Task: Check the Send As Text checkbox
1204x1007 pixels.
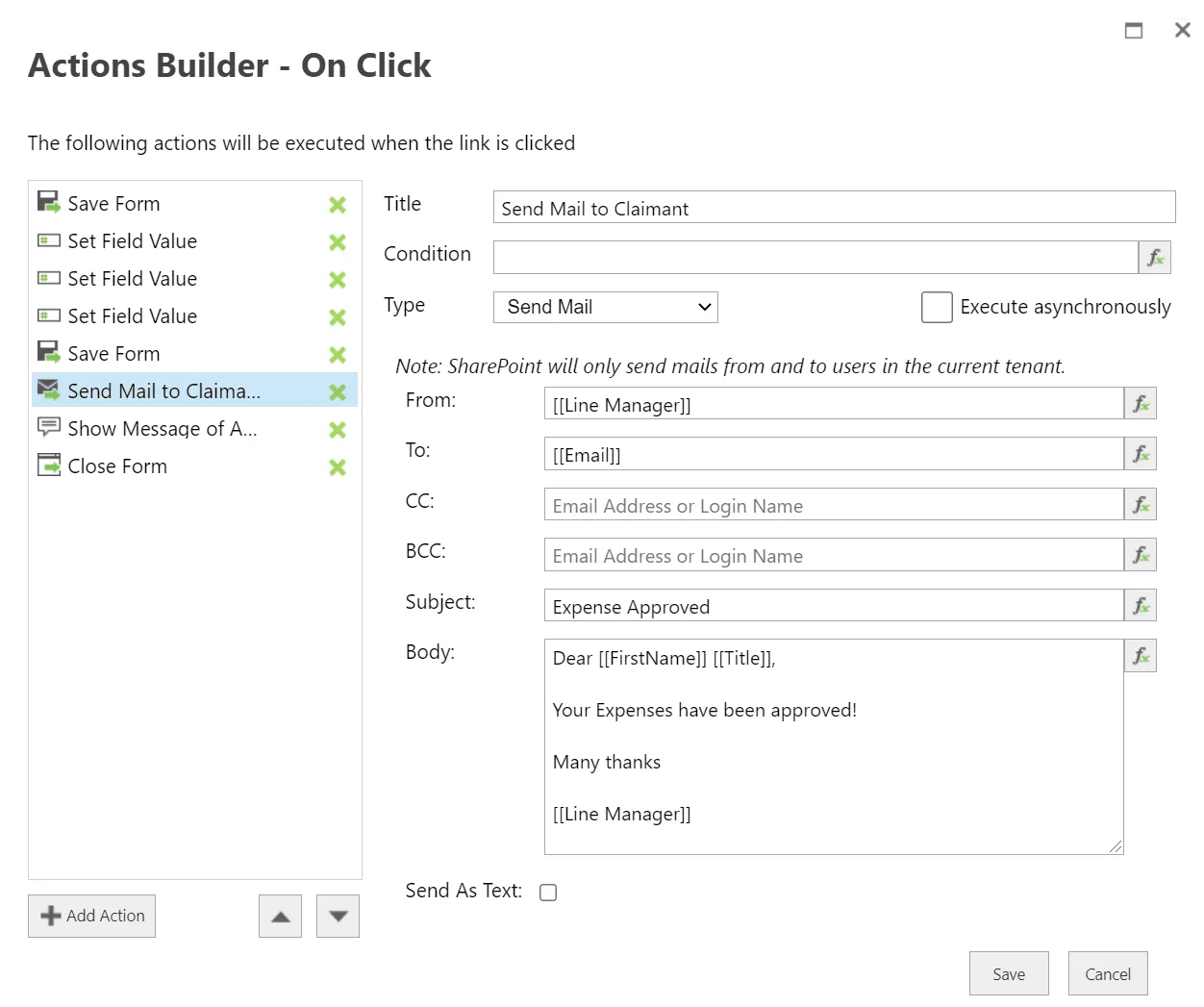Action: (x=548, y=892)
